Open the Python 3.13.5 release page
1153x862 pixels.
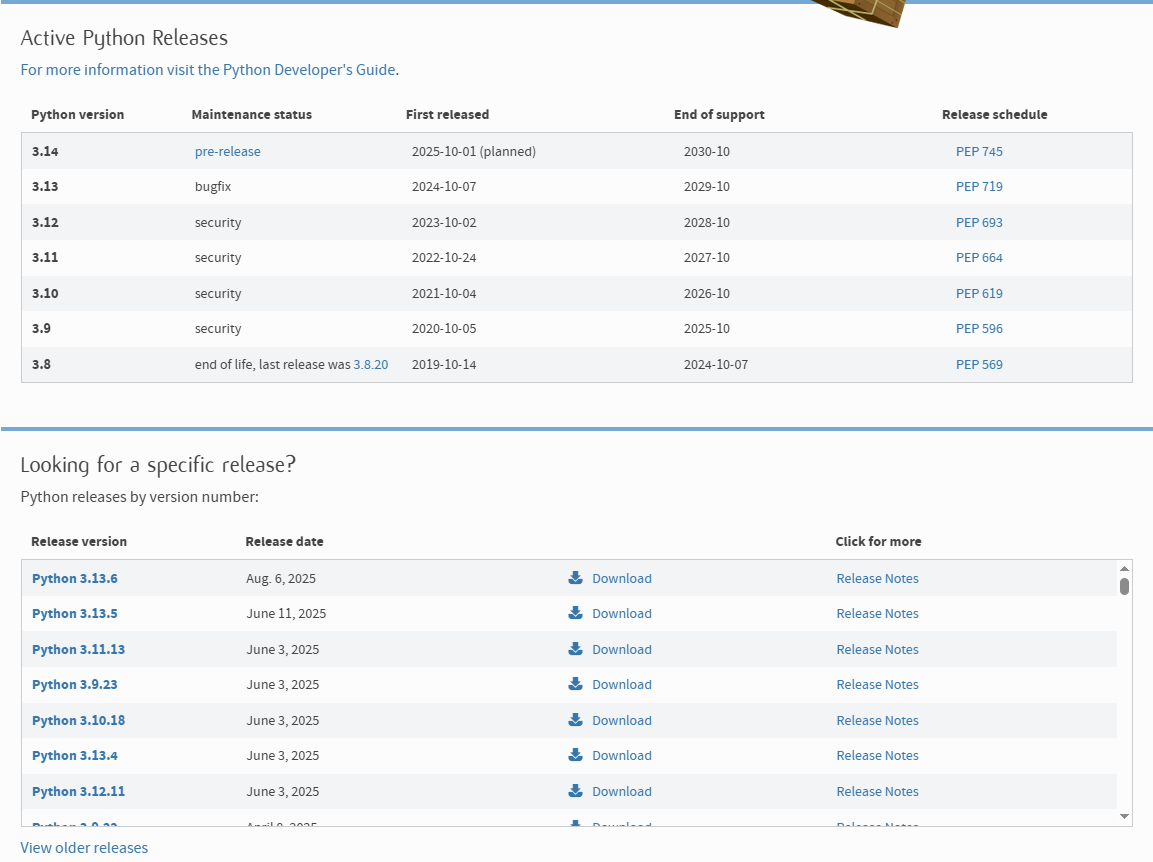(x=74, y=613)
